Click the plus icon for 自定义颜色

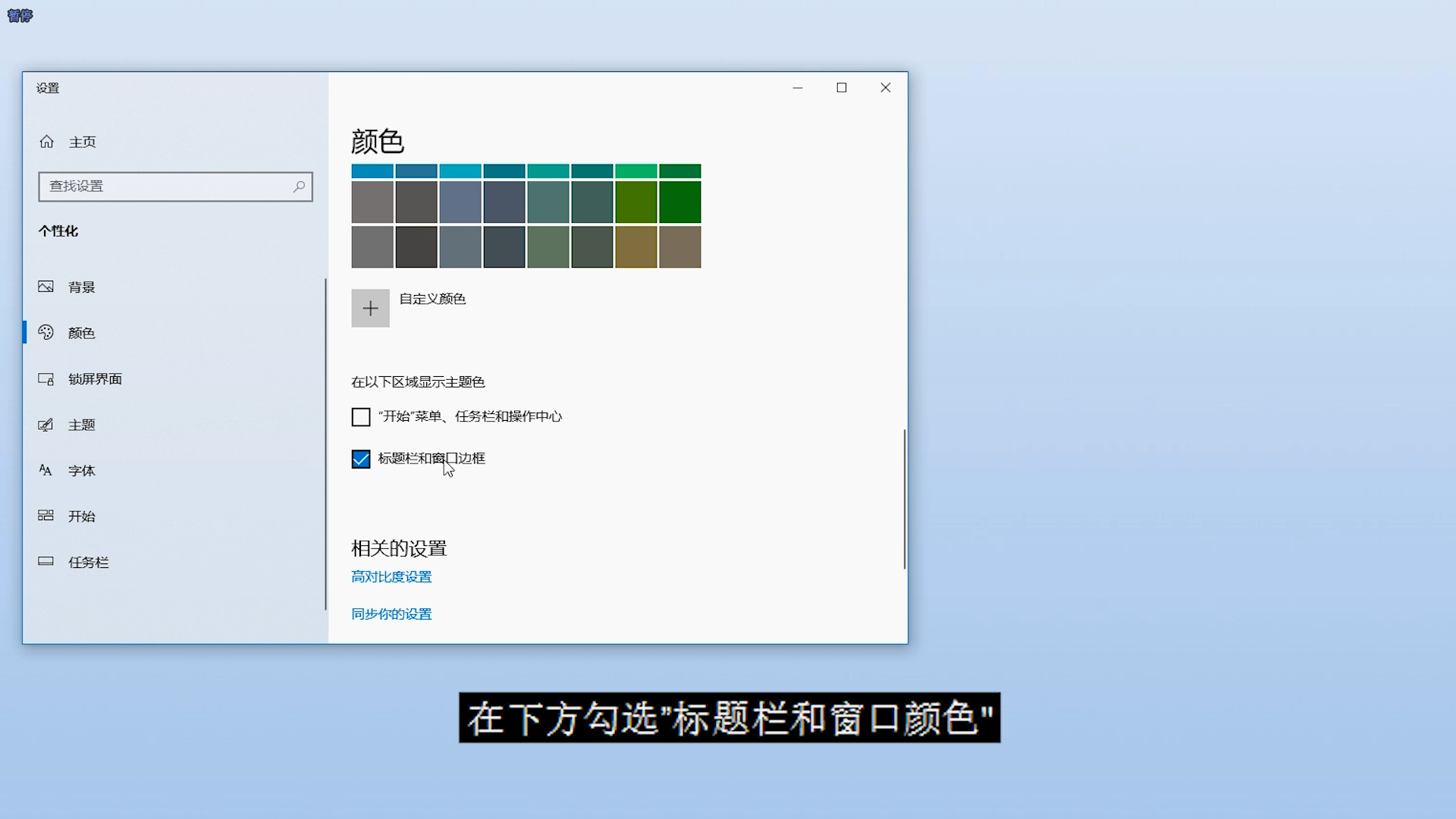pos(370,308)
